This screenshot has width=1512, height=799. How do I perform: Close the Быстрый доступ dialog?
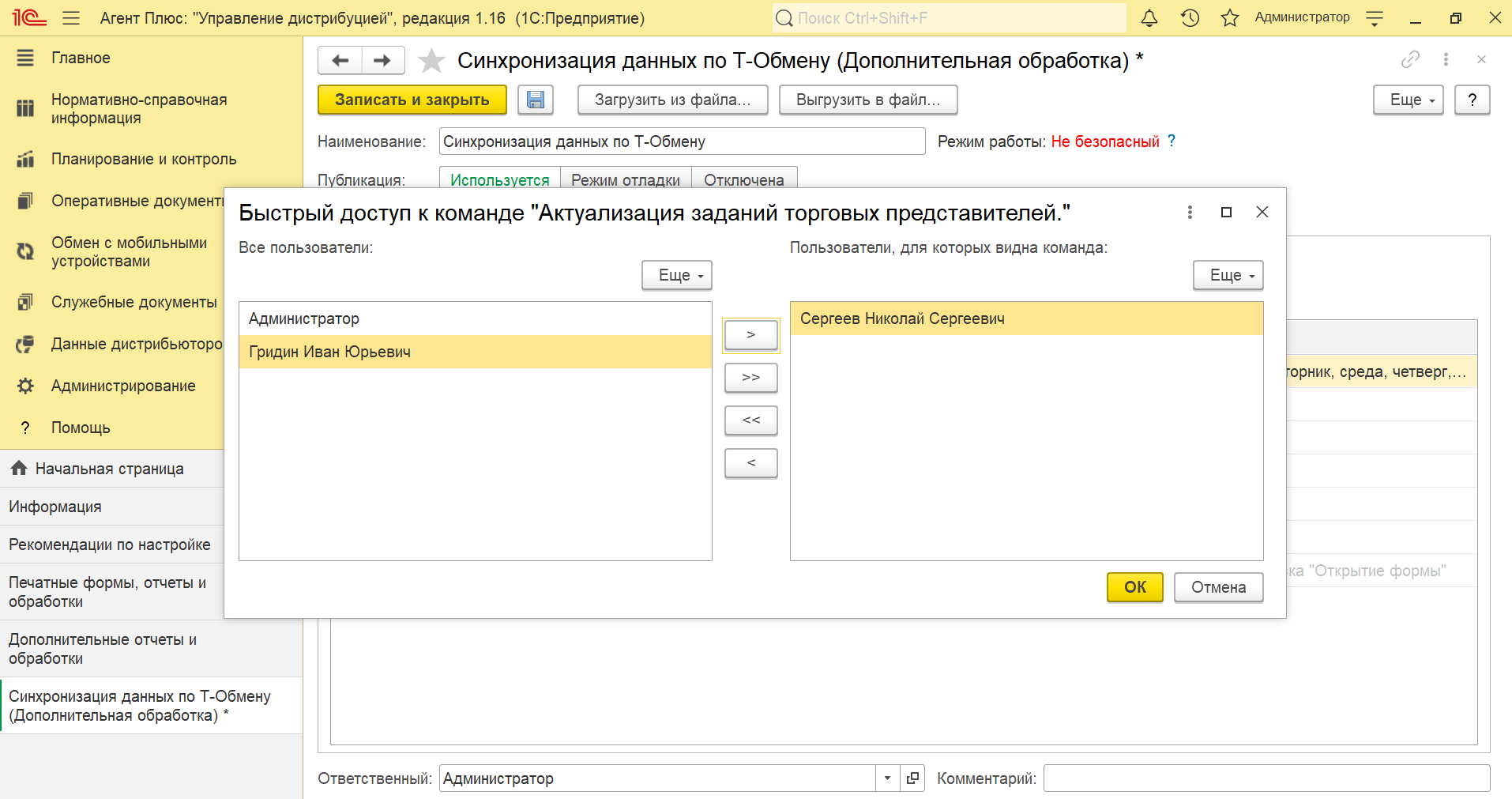pos(1262,212)
